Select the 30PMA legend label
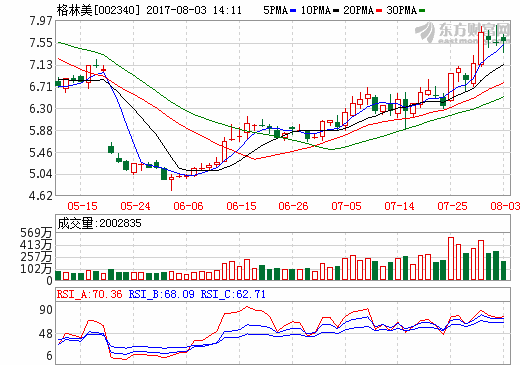 [x=402, y=10]
